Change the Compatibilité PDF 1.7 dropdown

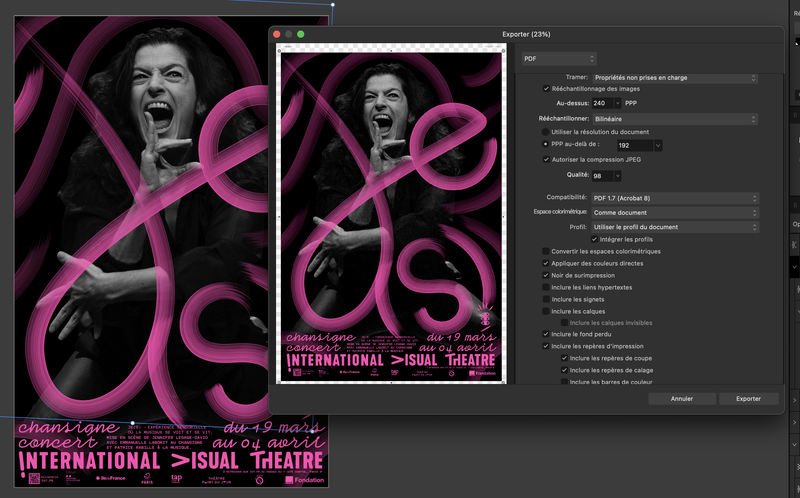673,198
